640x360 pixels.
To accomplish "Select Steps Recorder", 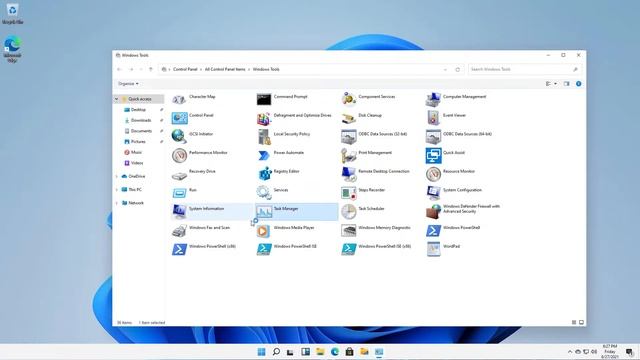I will click(x=363, y=192).
